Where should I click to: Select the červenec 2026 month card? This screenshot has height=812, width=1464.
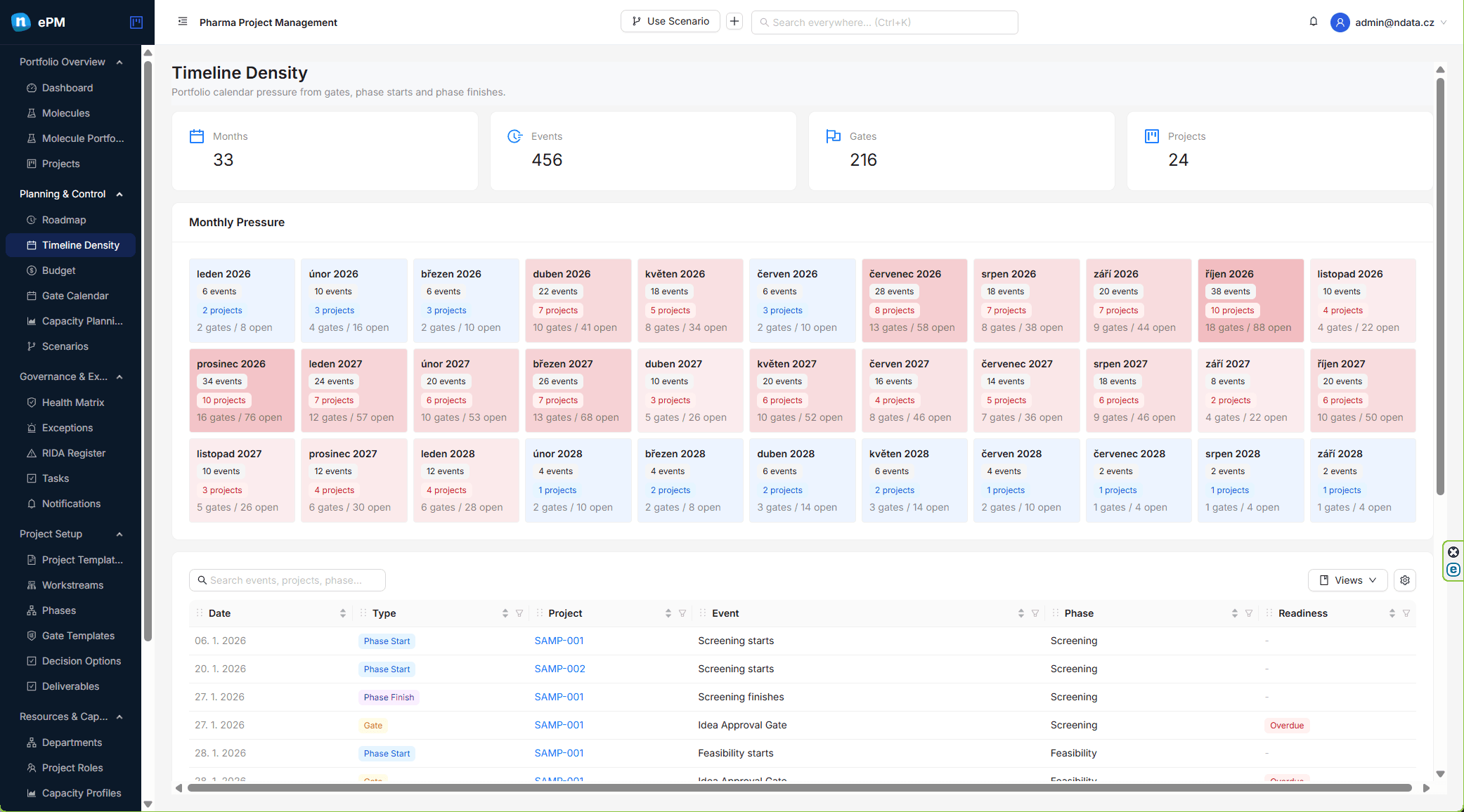[914, 301]
